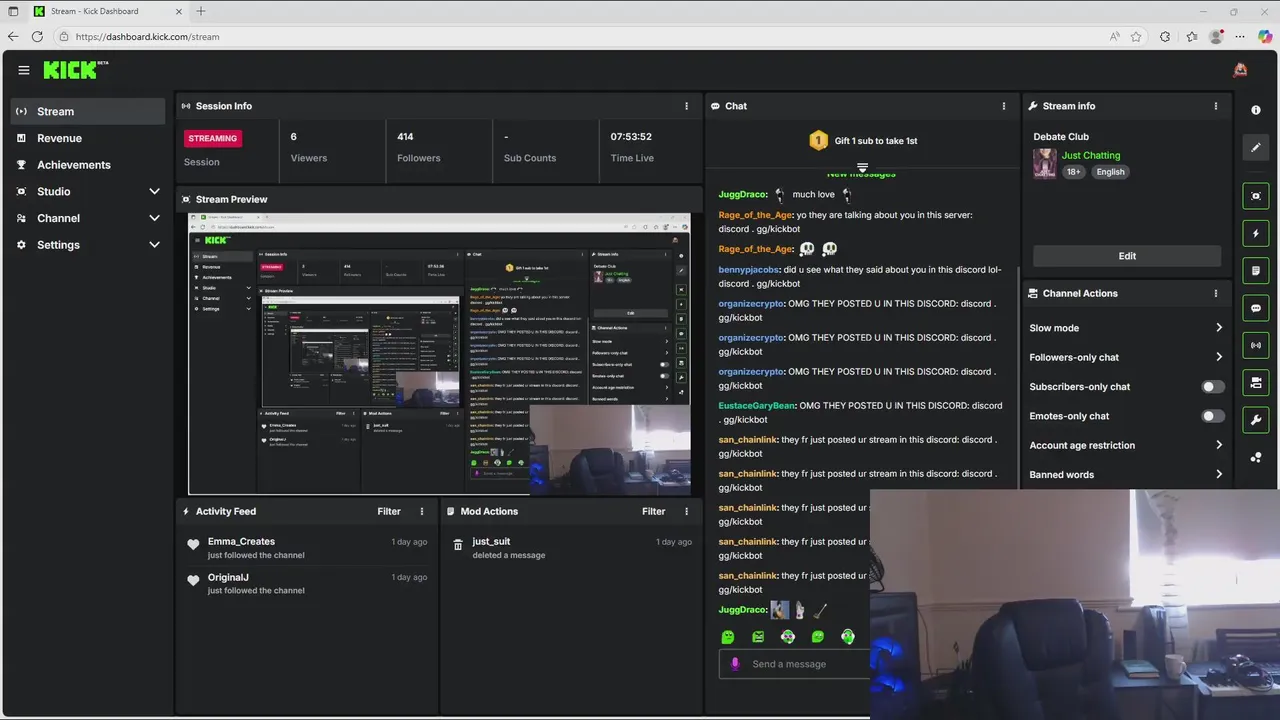Open Followers-only chat options
Viewport: 1280px width, 720px height.
1126,357
